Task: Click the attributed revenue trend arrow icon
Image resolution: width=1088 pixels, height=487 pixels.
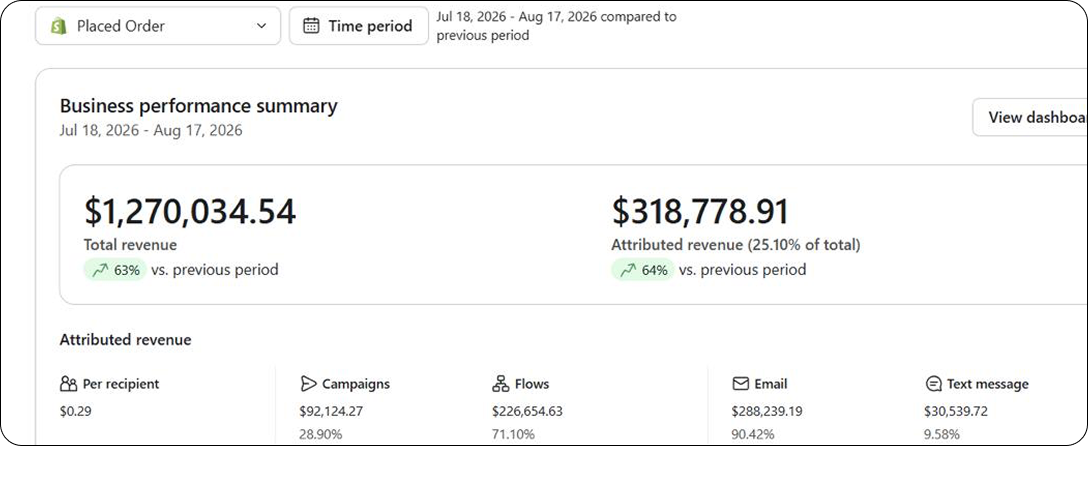Action: 629,270
